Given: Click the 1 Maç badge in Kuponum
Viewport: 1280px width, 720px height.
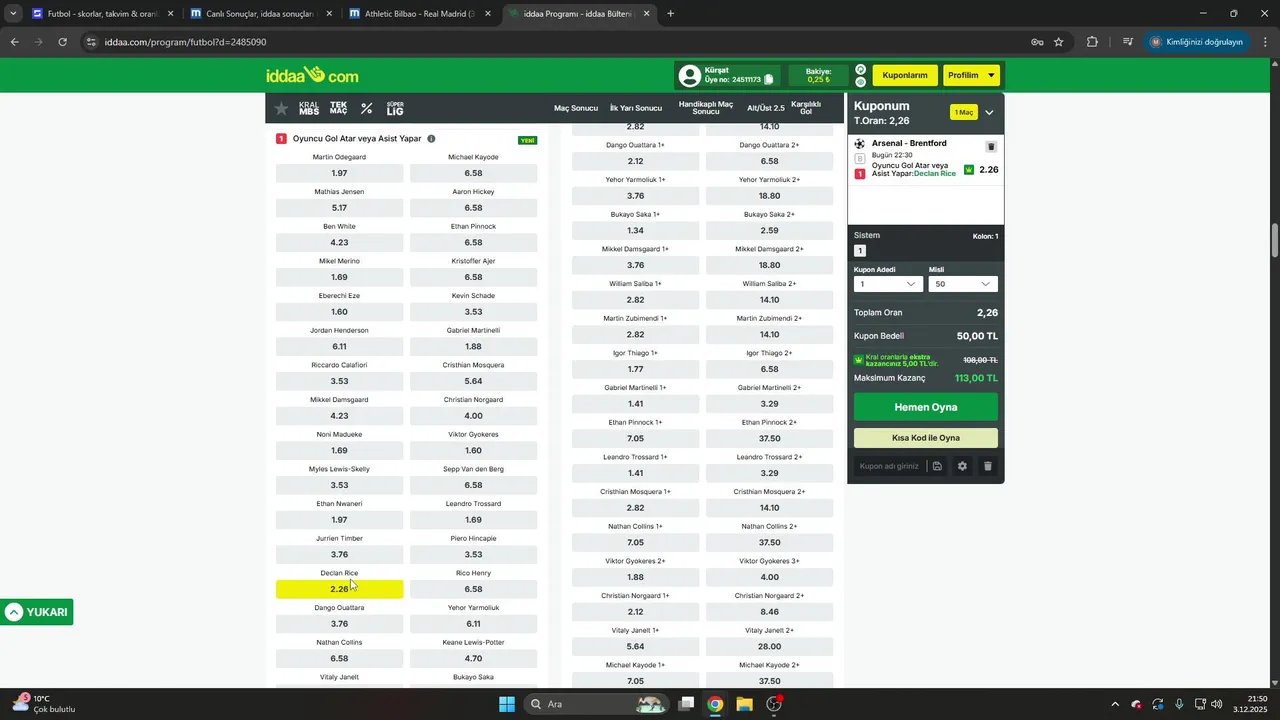Looking at the screenshot, I should coord(964,113).
